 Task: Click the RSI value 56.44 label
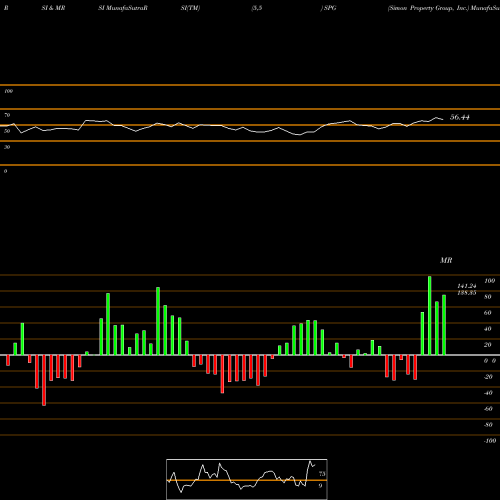(x=460, y=117)
